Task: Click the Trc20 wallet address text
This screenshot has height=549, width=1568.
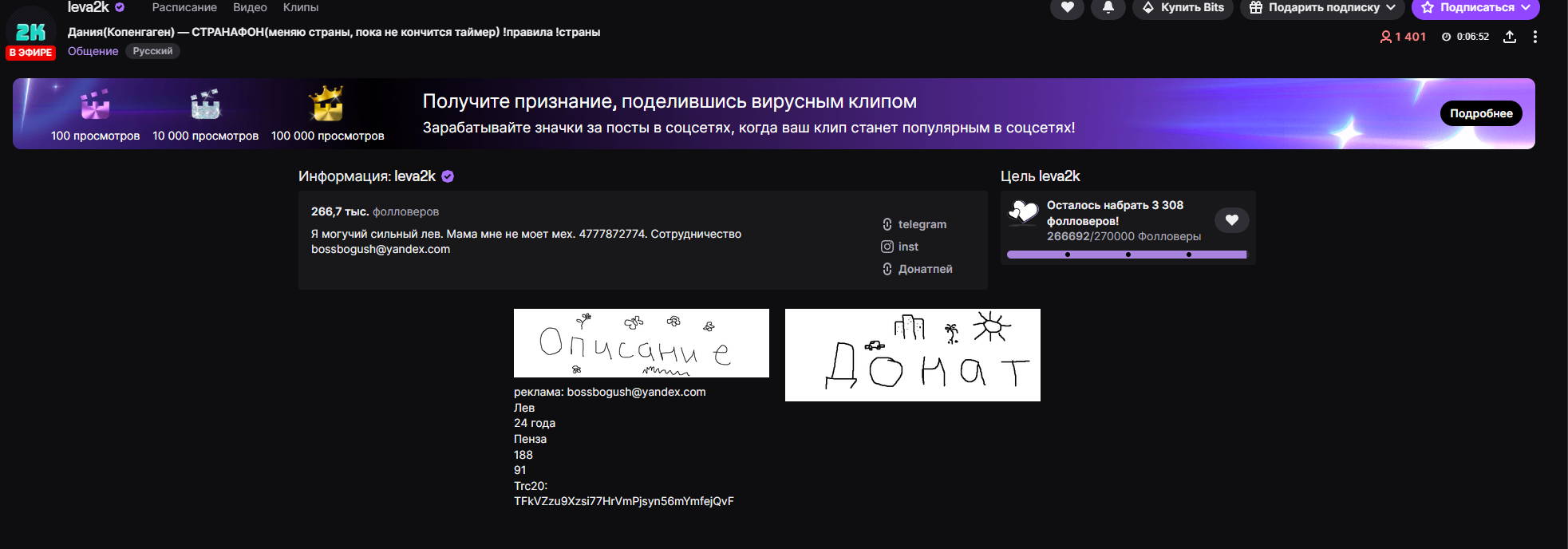Action: [624, 501]
